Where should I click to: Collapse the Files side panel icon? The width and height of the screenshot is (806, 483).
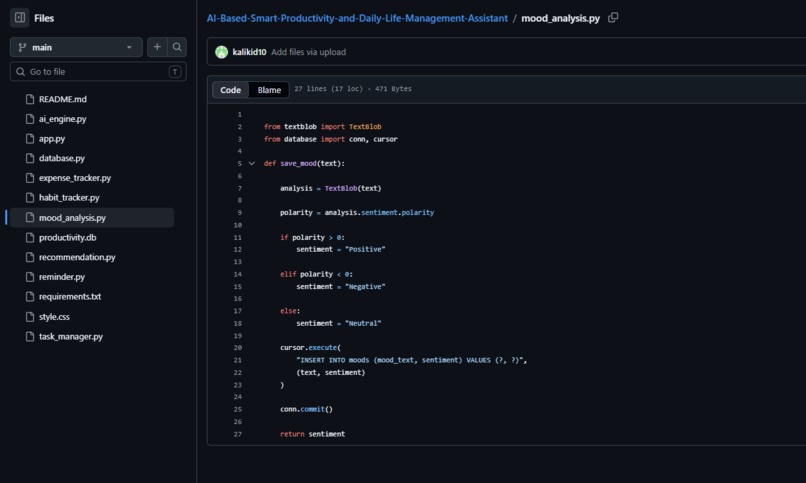[x=20, y=17]
